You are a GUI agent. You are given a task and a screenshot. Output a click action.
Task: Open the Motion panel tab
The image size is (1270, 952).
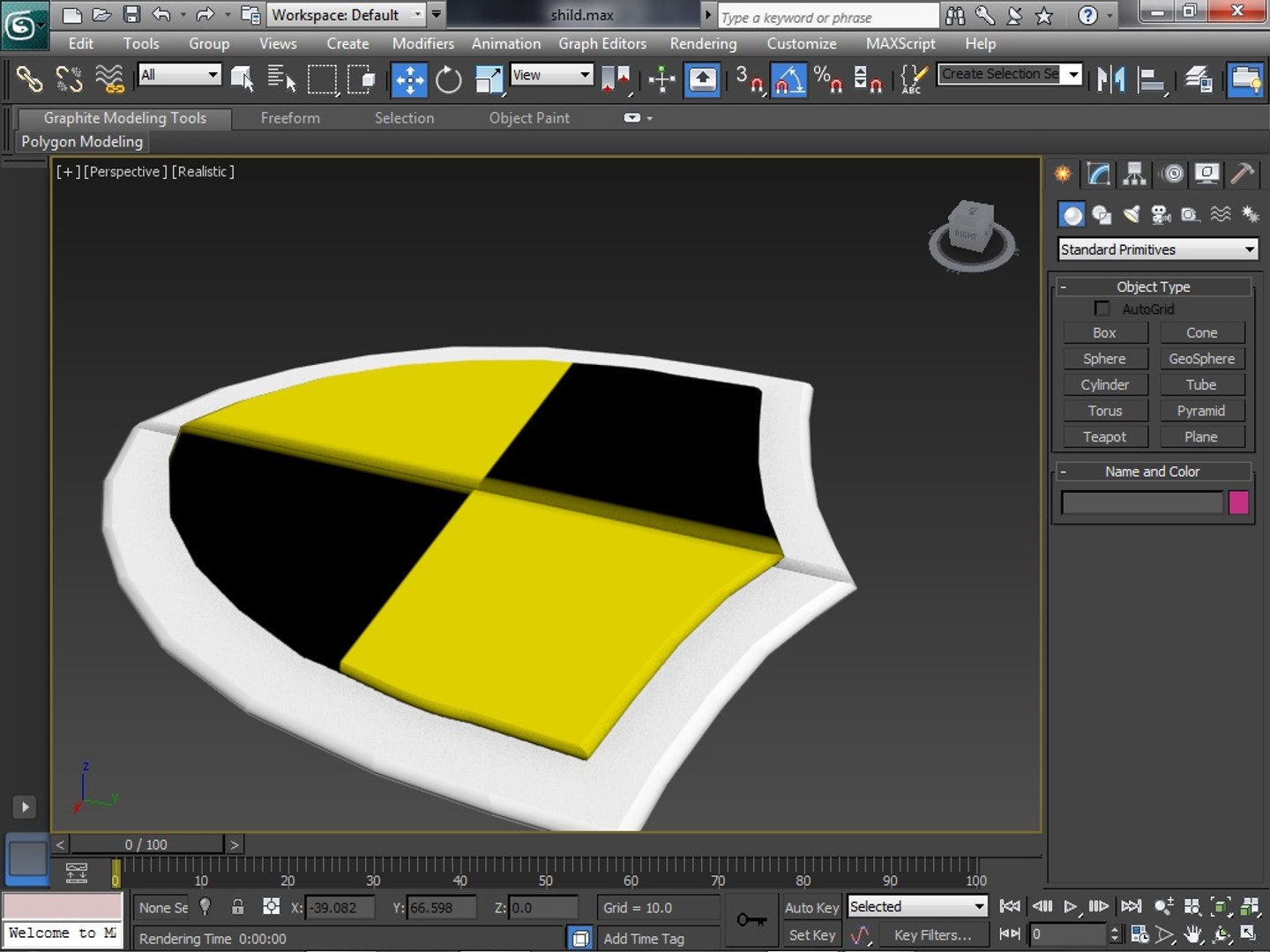pos(1172,174)
